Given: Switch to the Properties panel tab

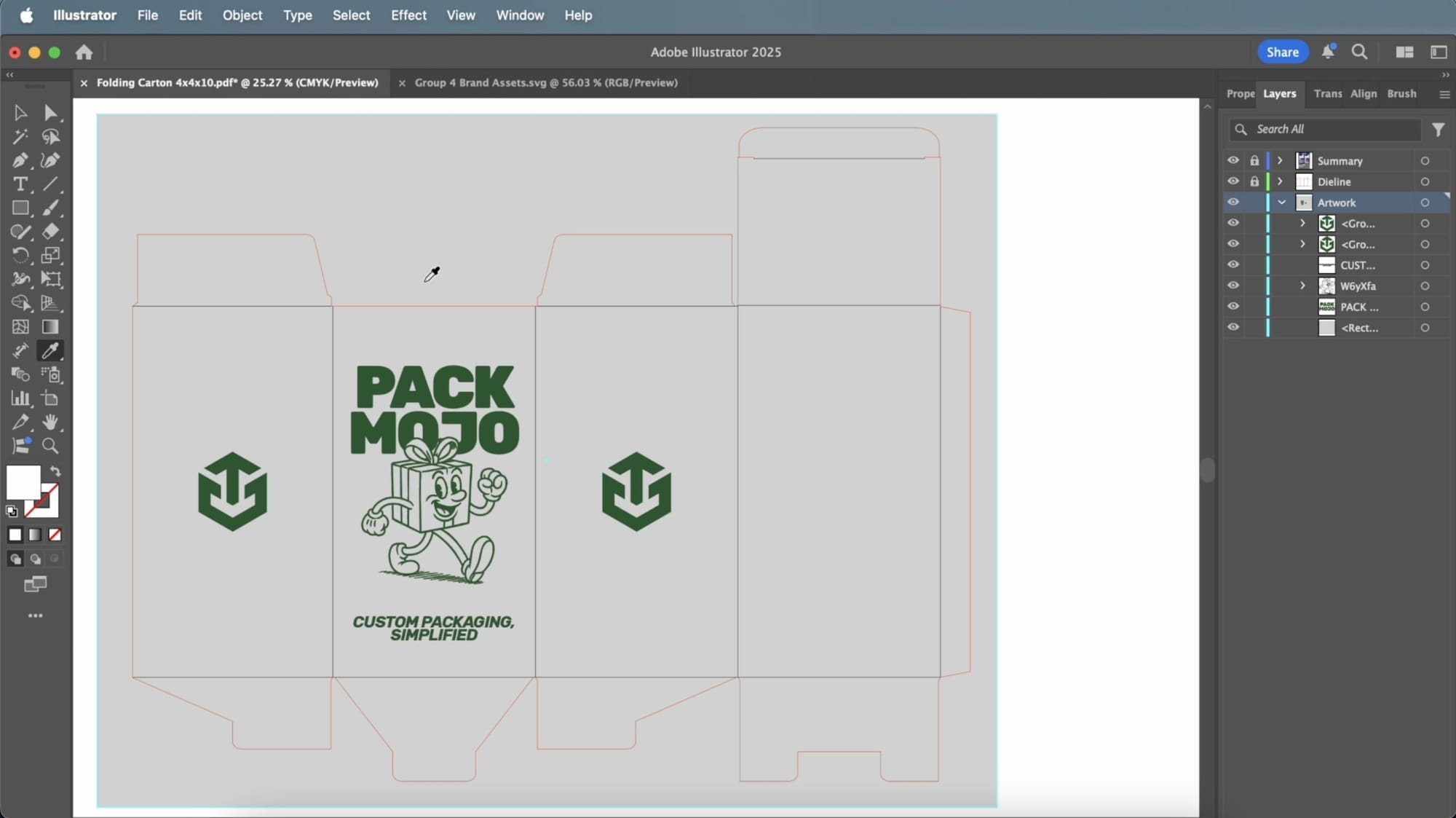Looking at the screenshot, I should coord(1241,94).
